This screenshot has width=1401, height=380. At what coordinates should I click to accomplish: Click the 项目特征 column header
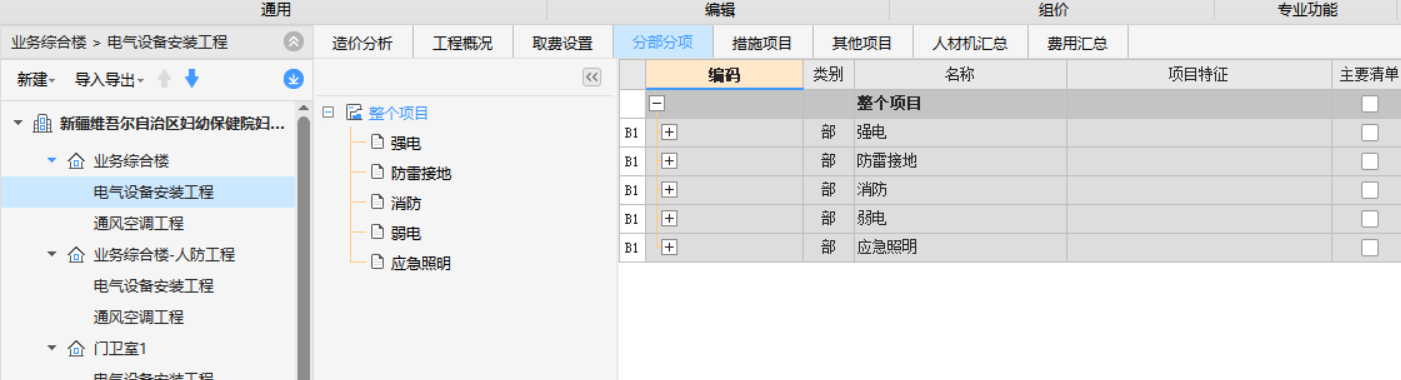pyautogui.click(x=1198, y=75)
